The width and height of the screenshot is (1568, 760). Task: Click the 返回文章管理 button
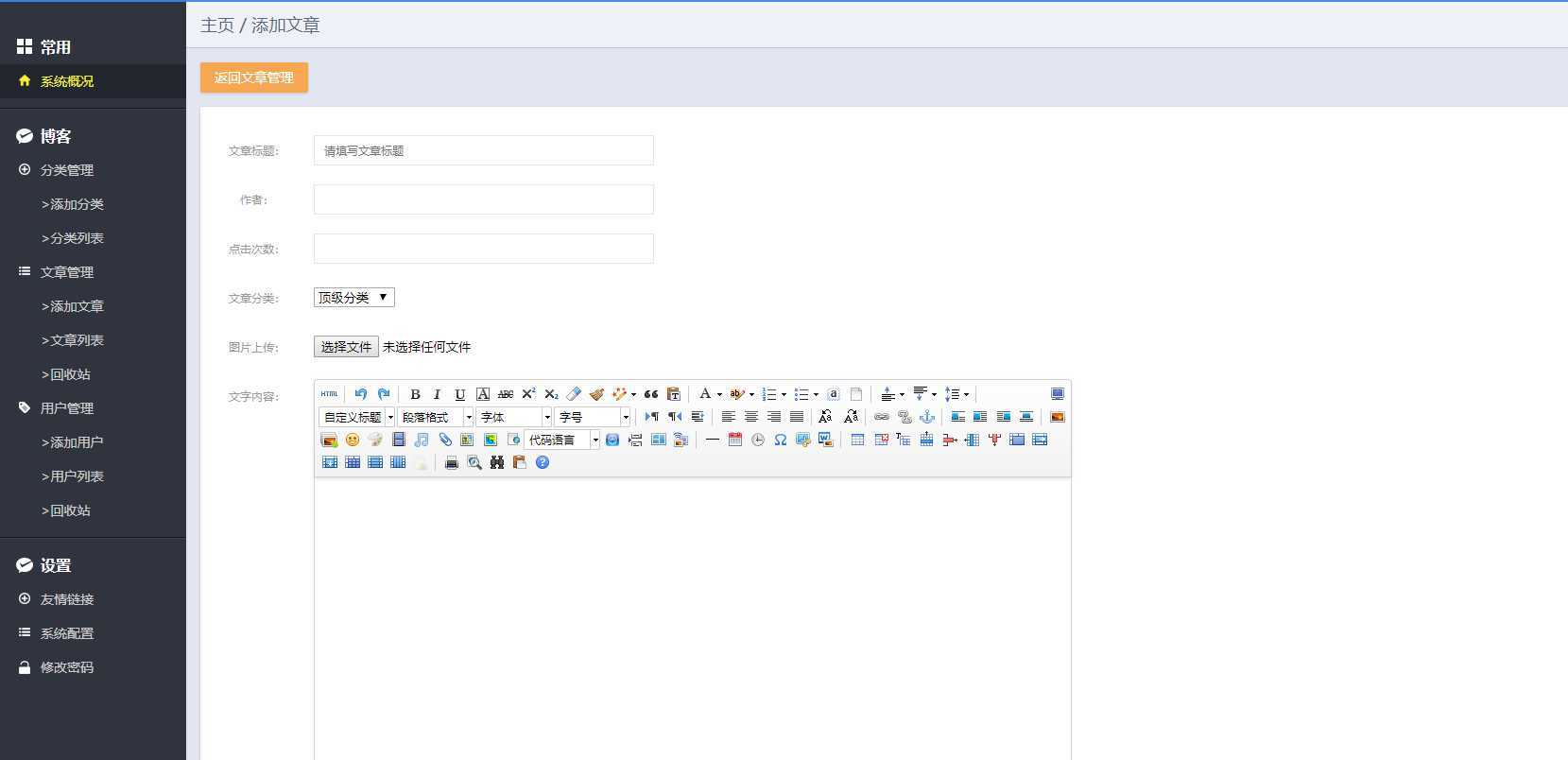pos(254,78)
